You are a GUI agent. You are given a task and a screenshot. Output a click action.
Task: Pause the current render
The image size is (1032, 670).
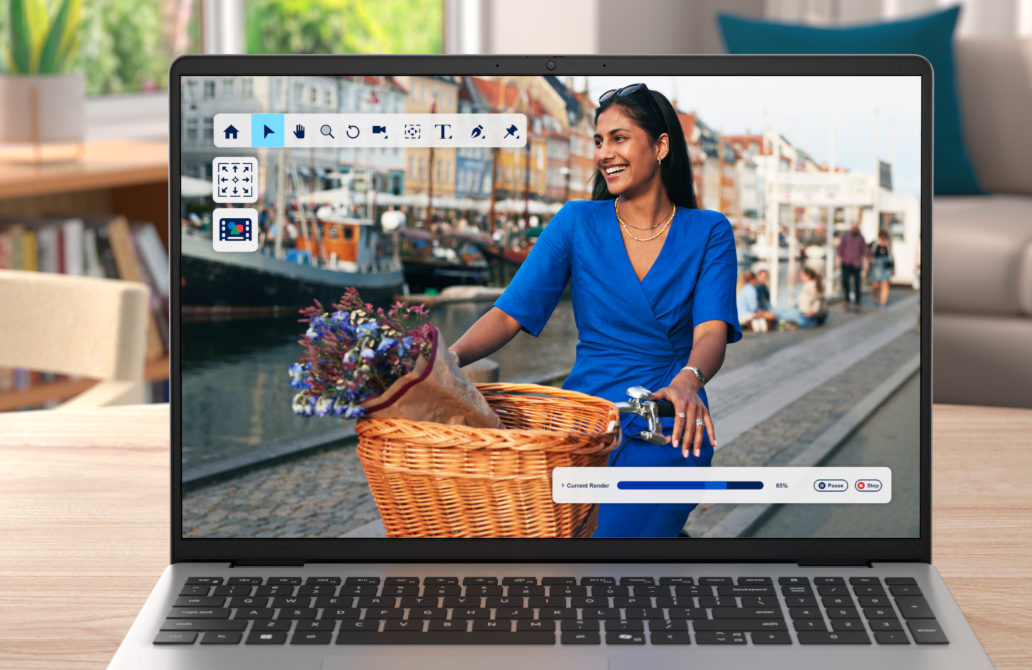click(830, 485)
